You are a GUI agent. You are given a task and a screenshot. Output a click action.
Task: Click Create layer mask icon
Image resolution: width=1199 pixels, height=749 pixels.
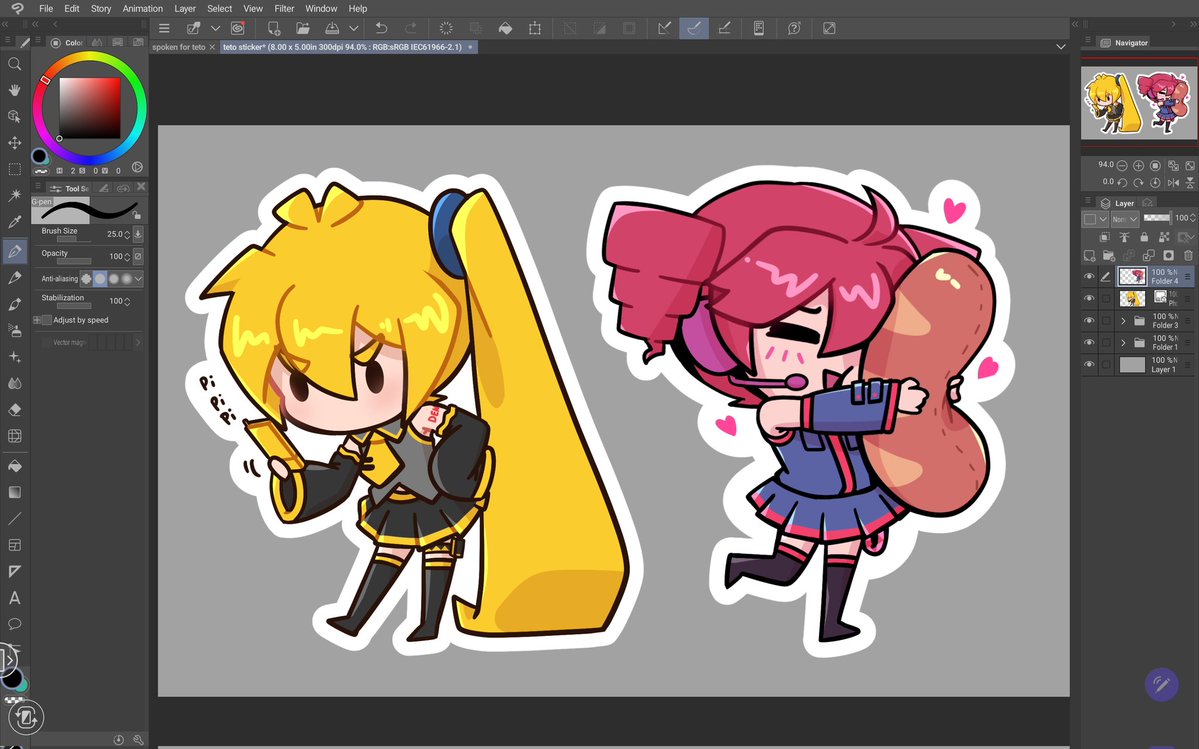(x=1168, y=255)
